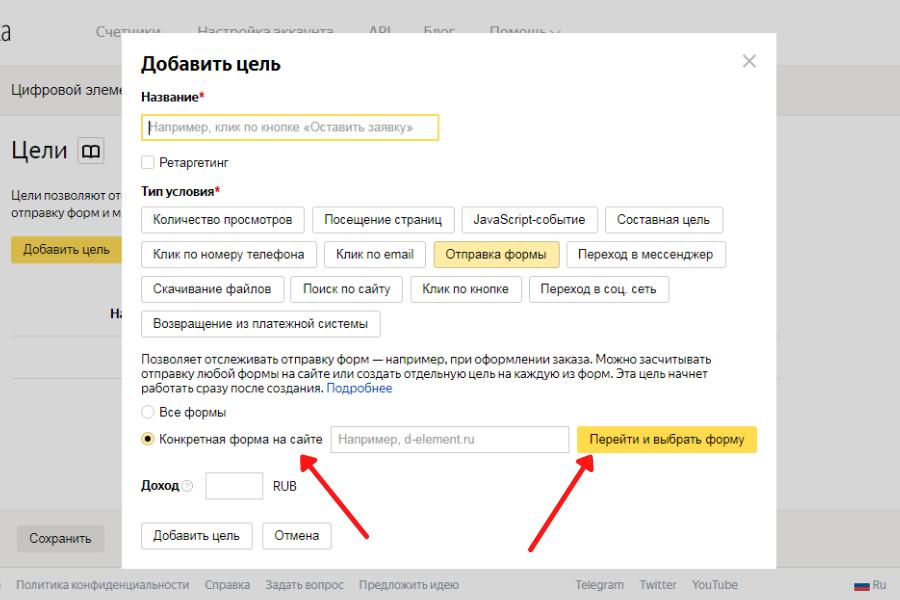Open the Telegram footer link

tap(599, 585)
